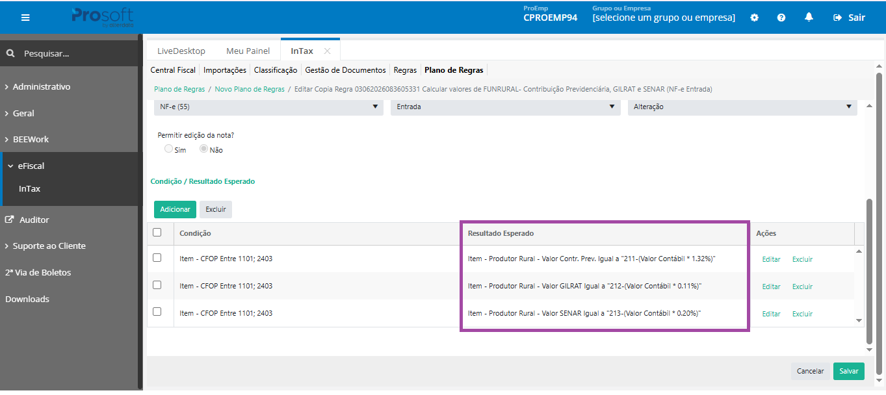
Task: Open Plano de Regras menu
Action: 454,70
